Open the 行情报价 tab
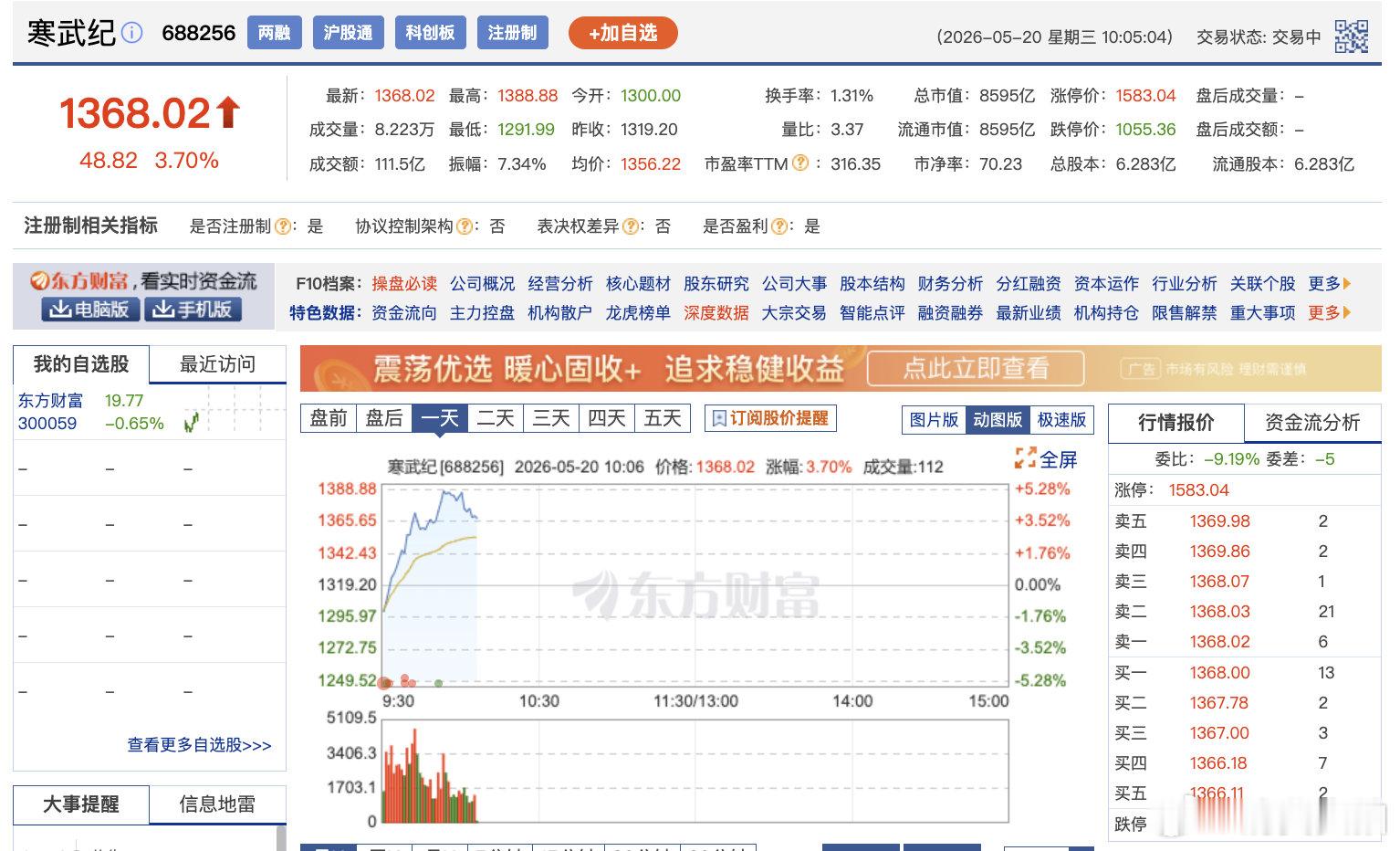This screenshot has height=851, width=1400. pyautogui.click(x=1175, y=423)
